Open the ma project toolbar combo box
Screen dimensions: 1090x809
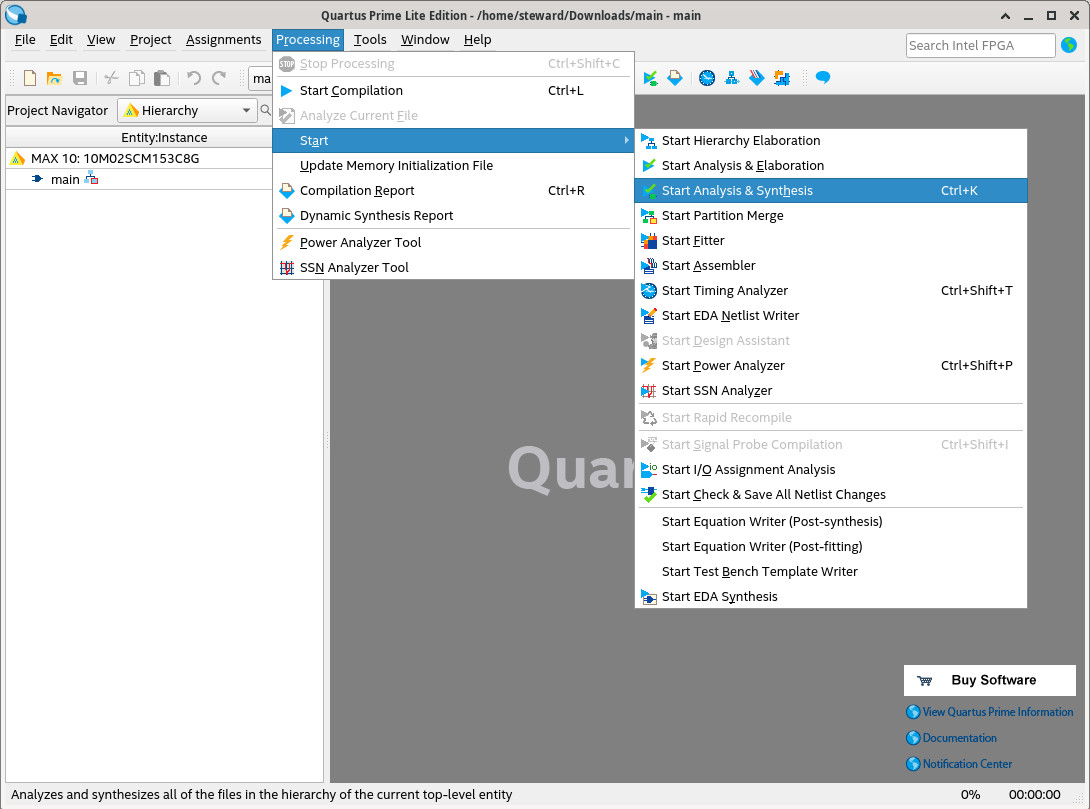click(261, 79)
